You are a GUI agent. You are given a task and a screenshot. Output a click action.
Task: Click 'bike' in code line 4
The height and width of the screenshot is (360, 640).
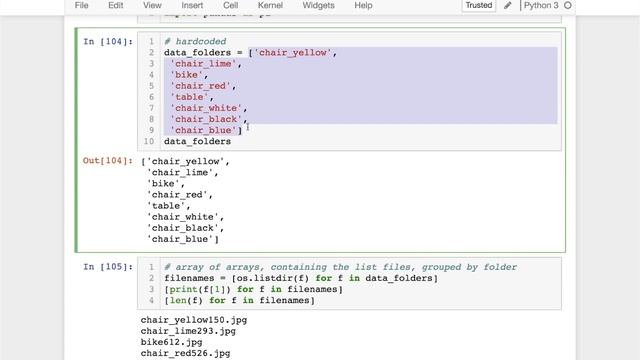(x=187, y=75)
